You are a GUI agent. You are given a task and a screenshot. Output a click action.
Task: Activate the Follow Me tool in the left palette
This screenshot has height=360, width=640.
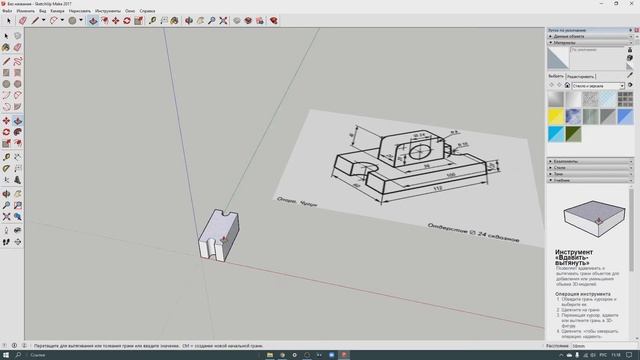pos(18,132)
